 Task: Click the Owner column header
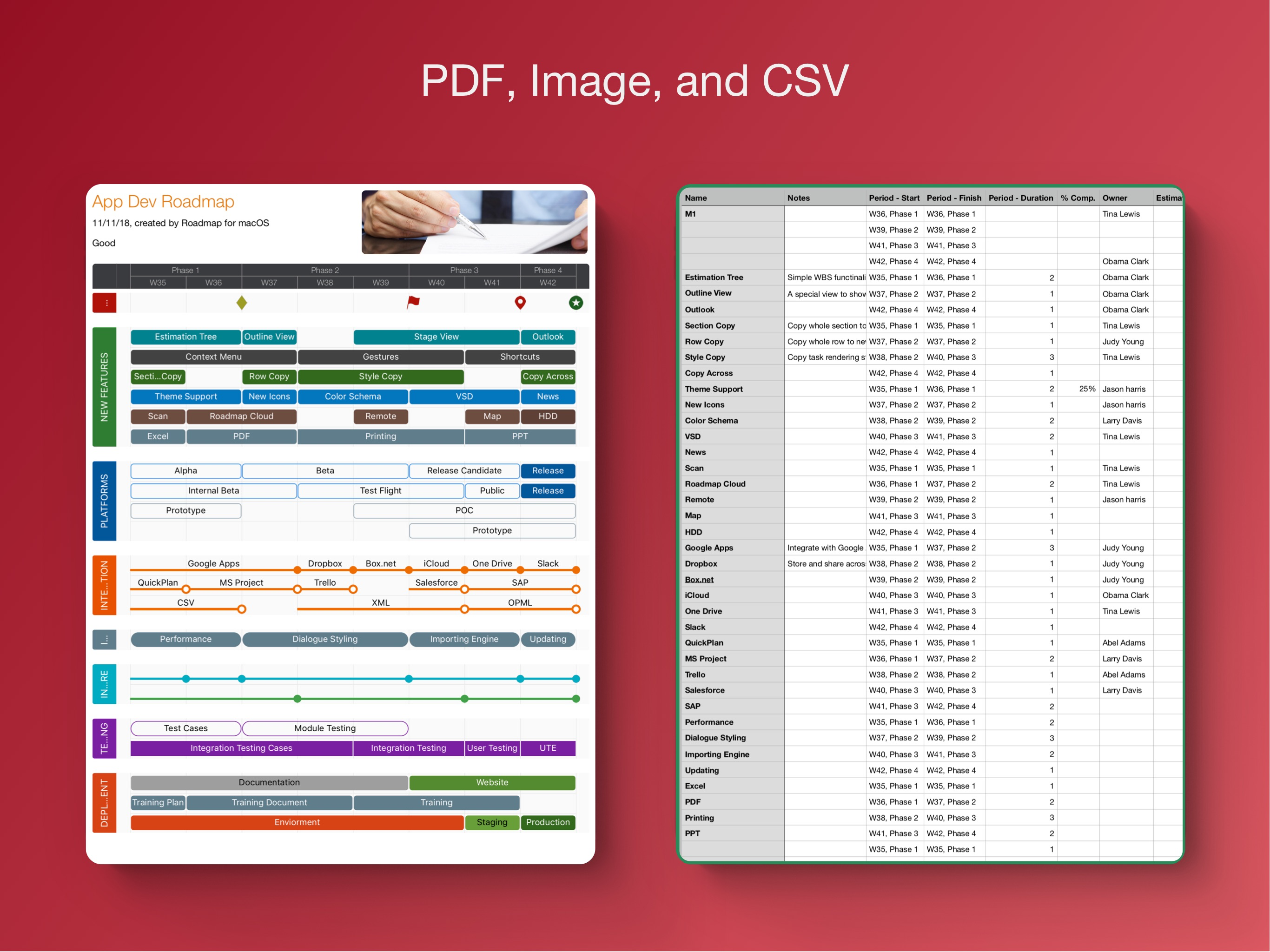point(1114,198)
